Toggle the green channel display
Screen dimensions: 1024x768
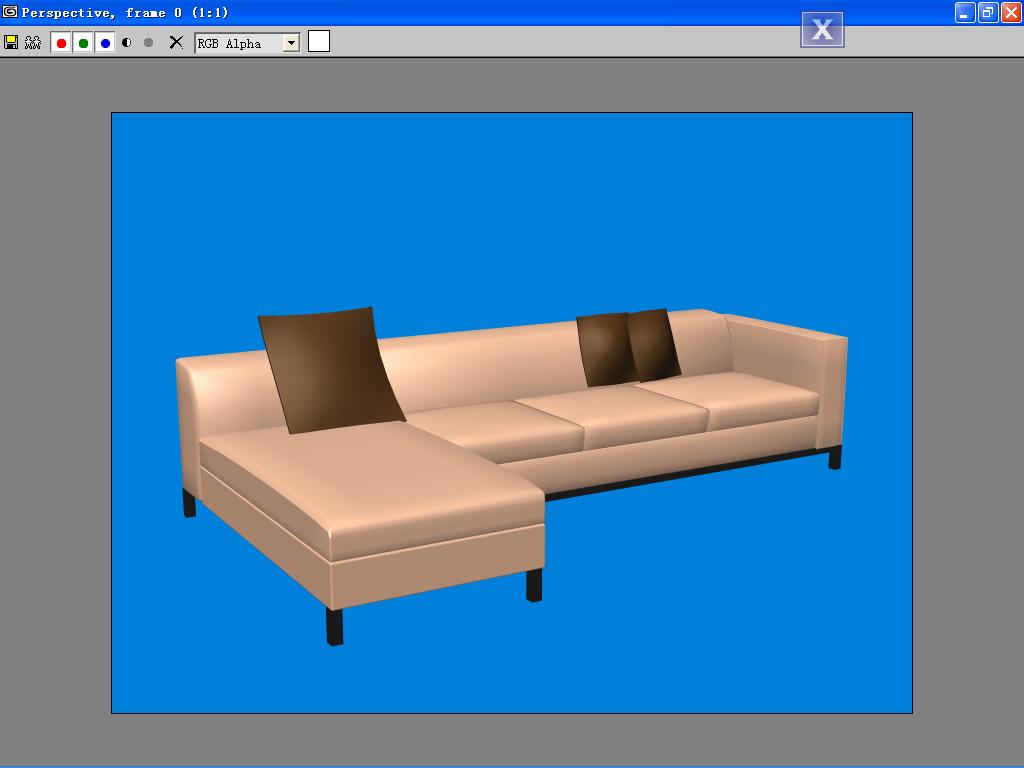83,43
